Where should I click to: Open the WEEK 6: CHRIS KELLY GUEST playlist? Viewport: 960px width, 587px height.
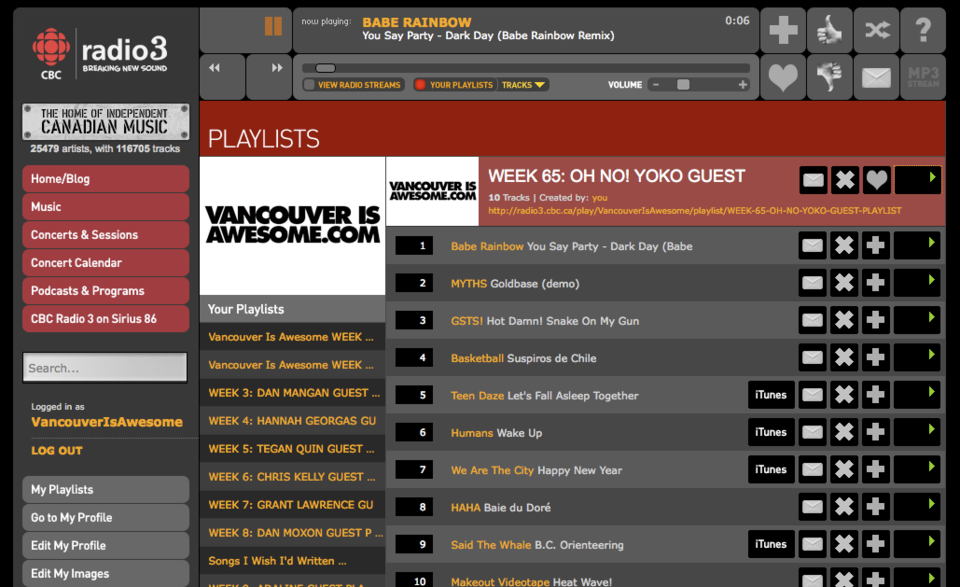pyautogui.click(x=293, y=477)
